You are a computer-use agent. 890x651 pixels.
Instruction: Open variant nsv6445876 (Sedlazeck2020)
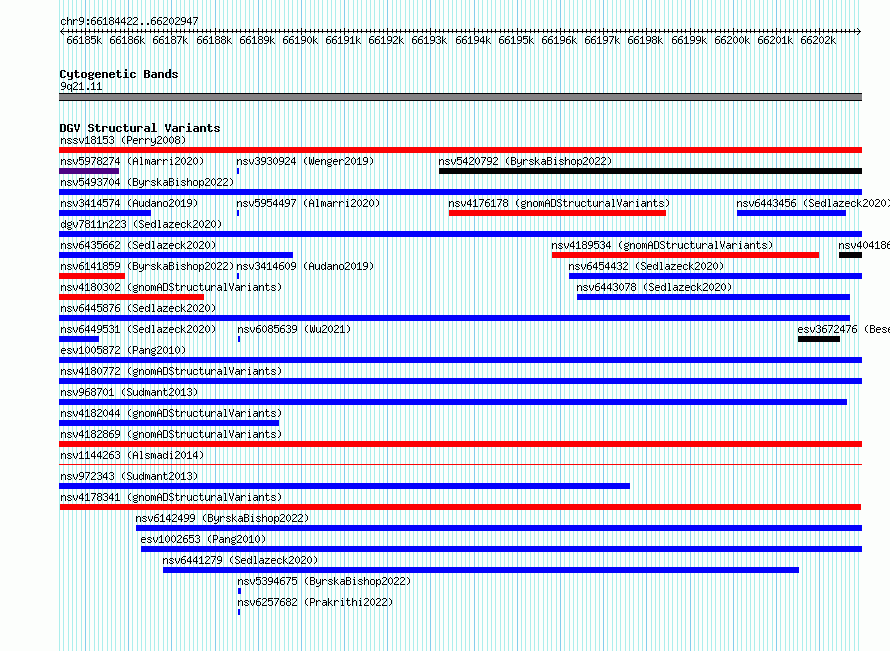[x=138, y=308]
